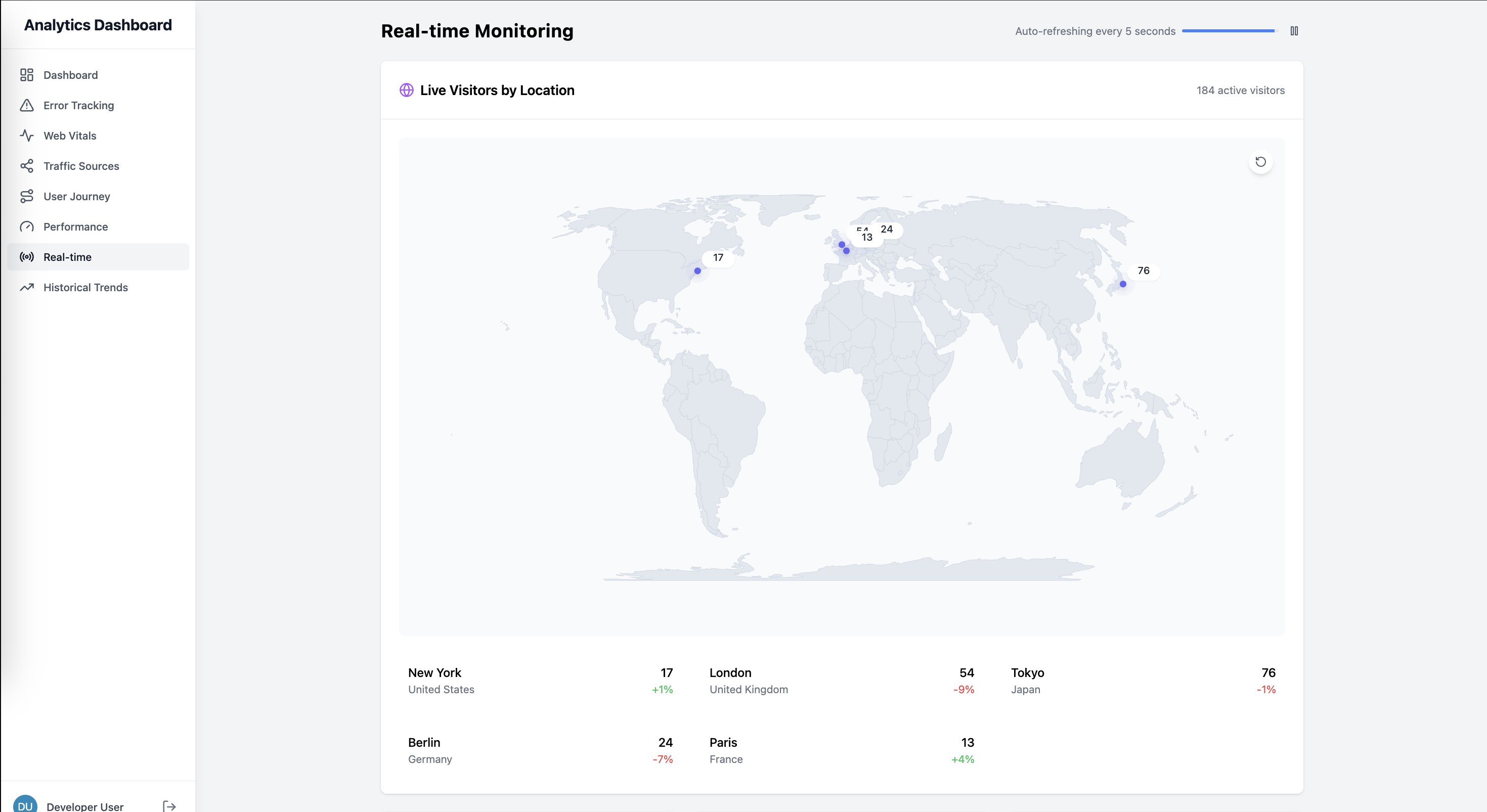
Task: Pause the auto-refresh with the pause icon
Action: [x=1294, y=30]
